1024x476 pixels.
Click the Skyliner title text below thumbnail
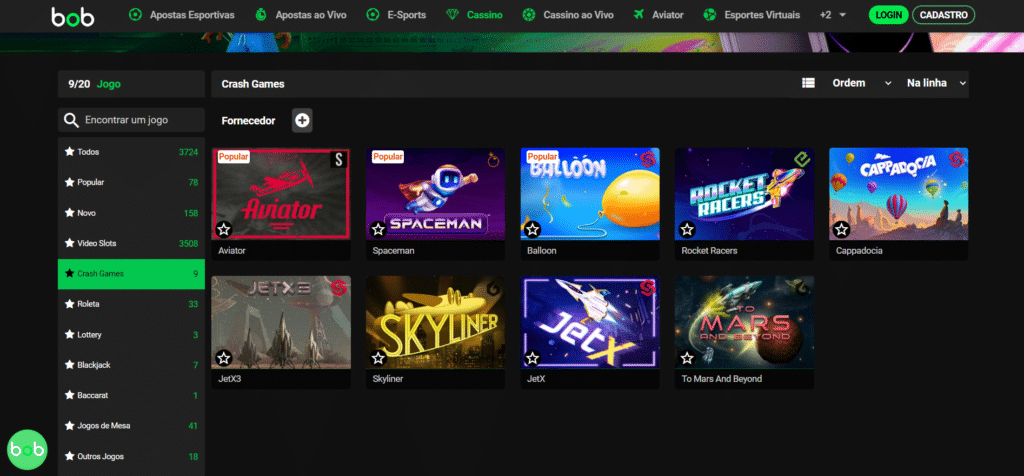387,379
